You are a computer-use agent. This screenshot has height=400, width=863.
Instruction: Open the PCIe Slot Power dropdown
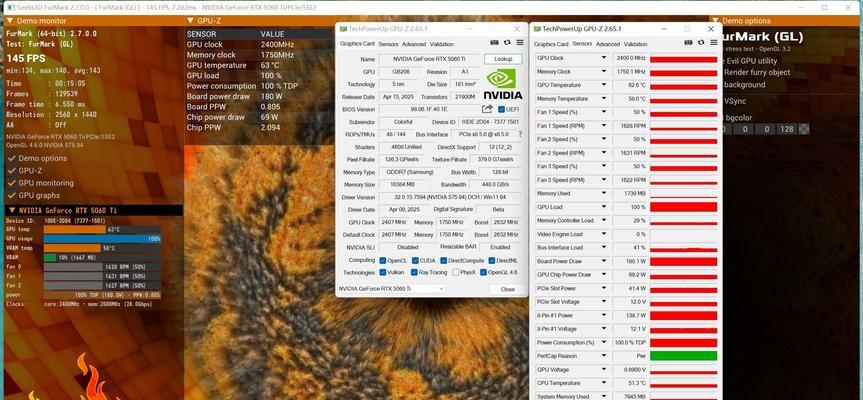(x=604, y=288)
